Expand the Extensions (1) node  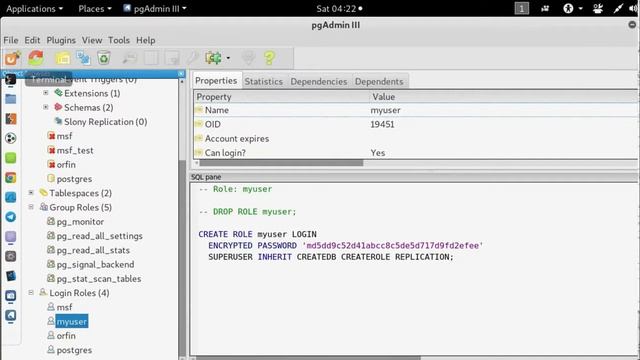[x=46, y=93]
